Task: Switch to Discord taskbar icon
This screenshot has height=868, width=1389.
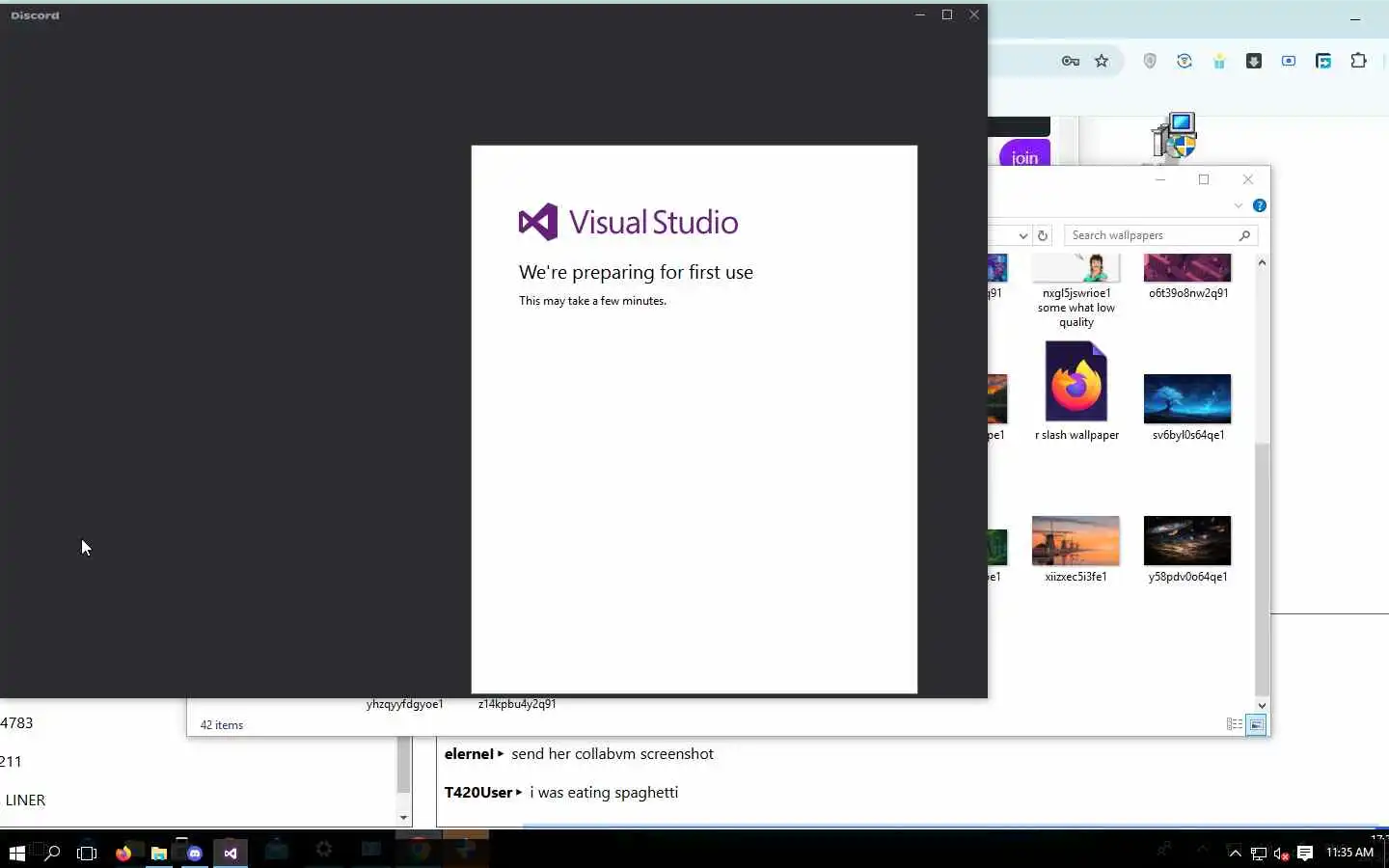Action: click(195, 853)
